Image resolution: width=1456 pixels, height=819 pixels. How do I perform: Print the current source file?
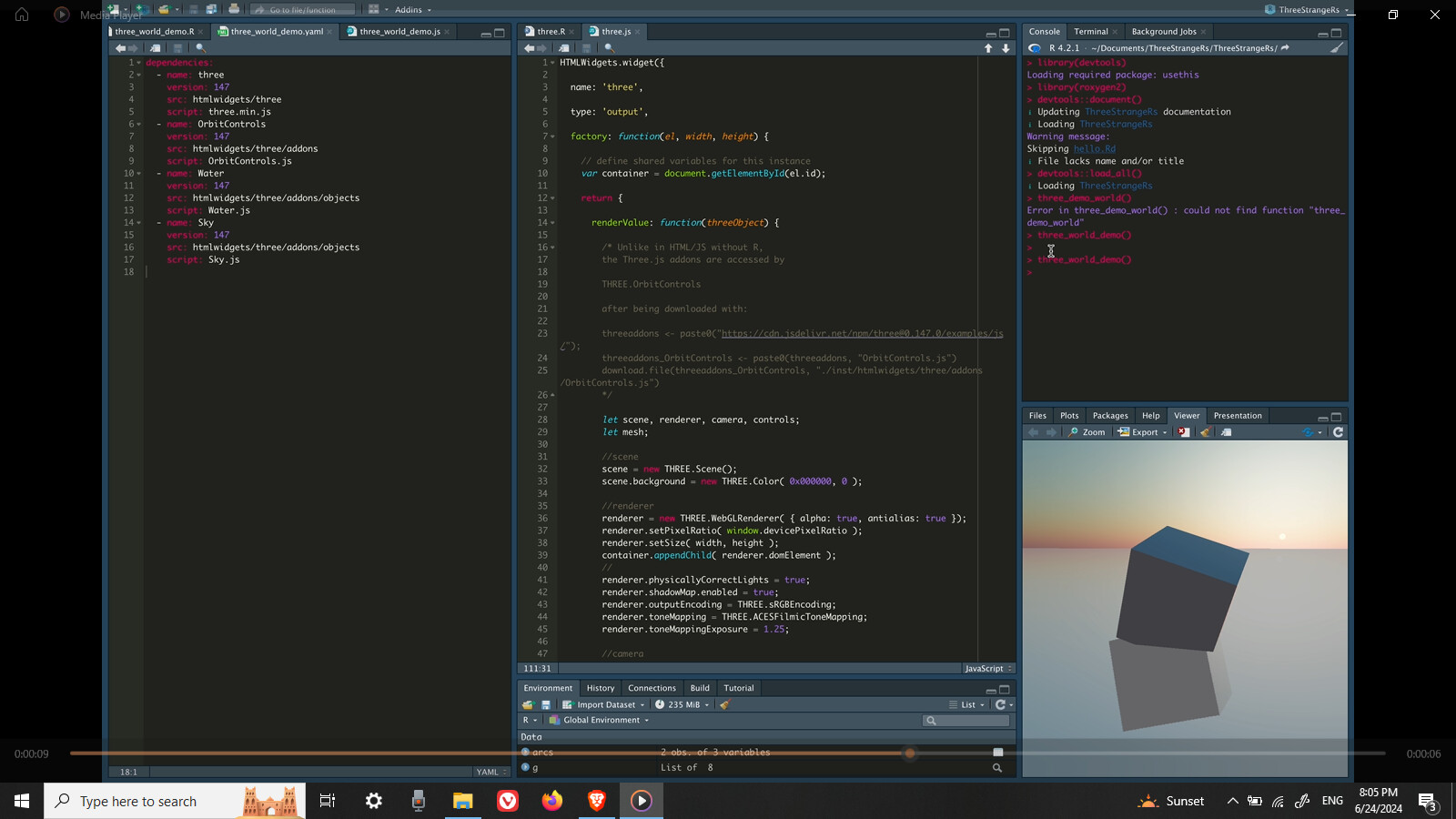(233, 9)
